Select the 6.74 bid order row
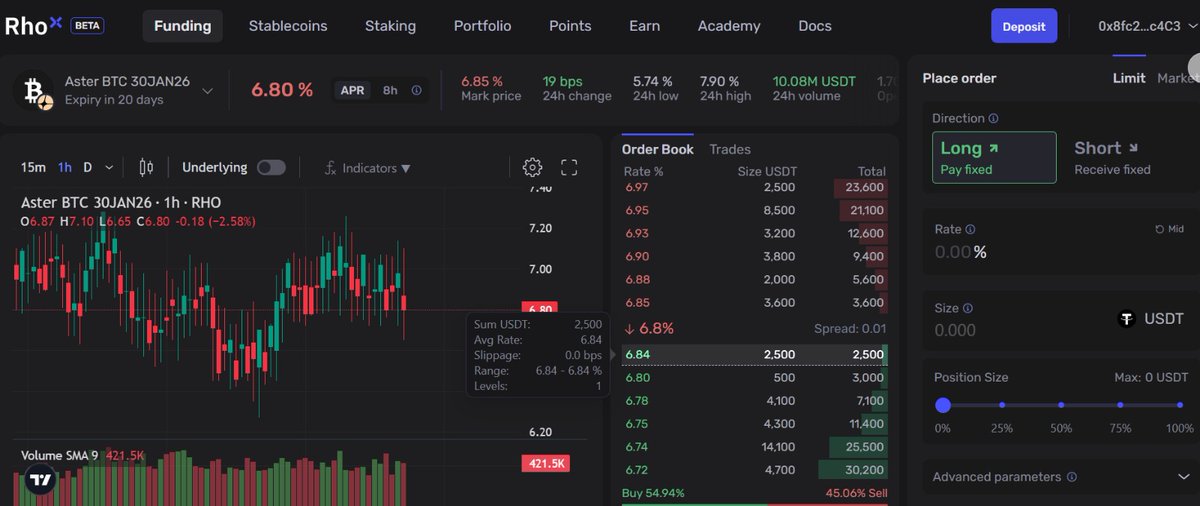The image size is (1200, 506). pos(755,447)
